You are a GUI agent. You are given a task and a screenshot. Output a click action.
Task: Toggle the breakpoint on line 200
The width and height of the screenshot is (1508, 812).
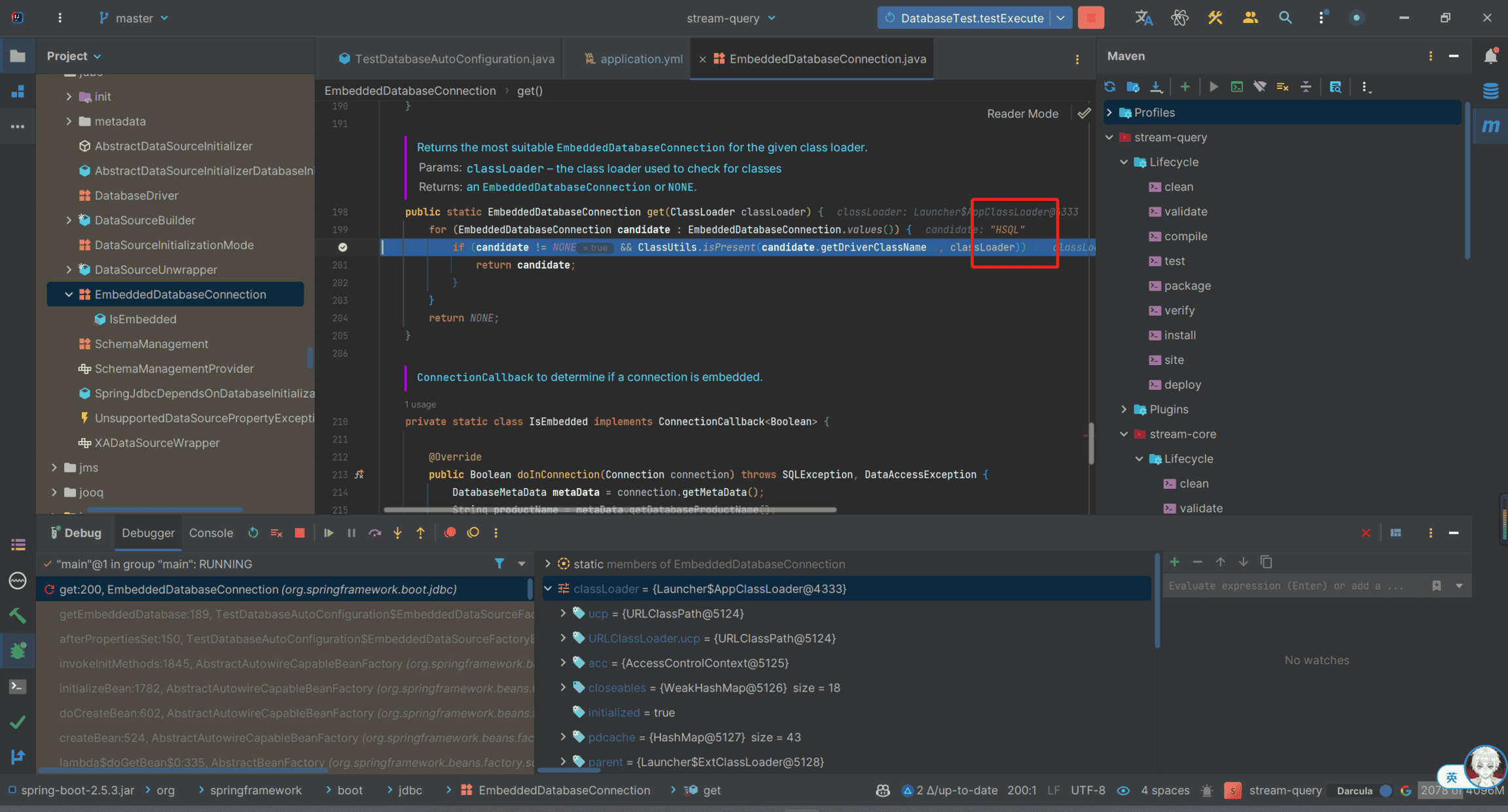pos(342,247)
